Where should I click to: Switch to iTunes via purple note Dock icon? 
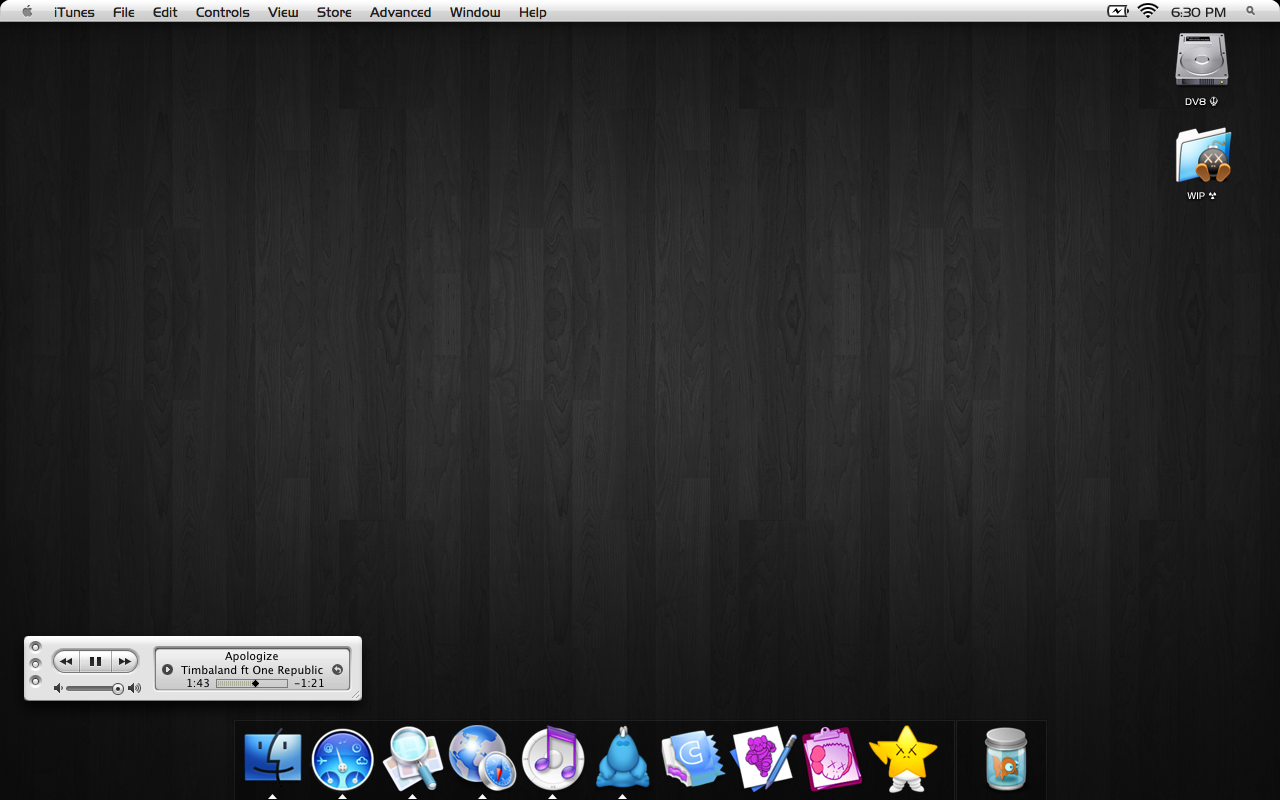(553, 757)
